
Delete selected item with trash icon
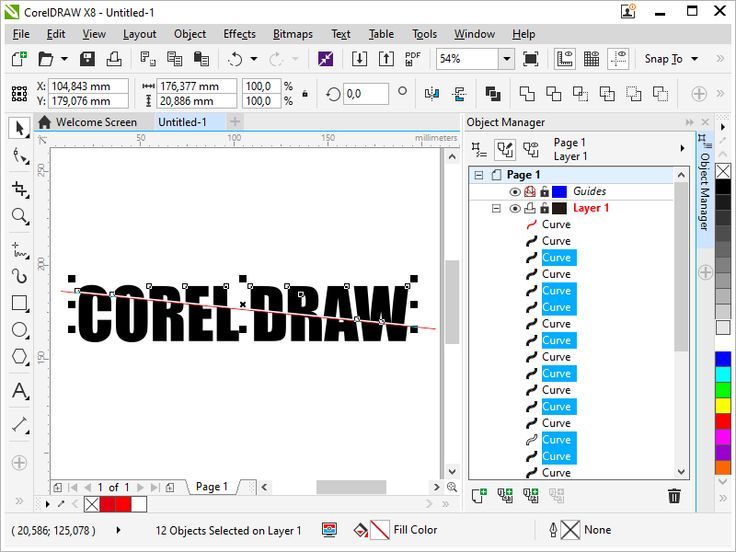674,495
